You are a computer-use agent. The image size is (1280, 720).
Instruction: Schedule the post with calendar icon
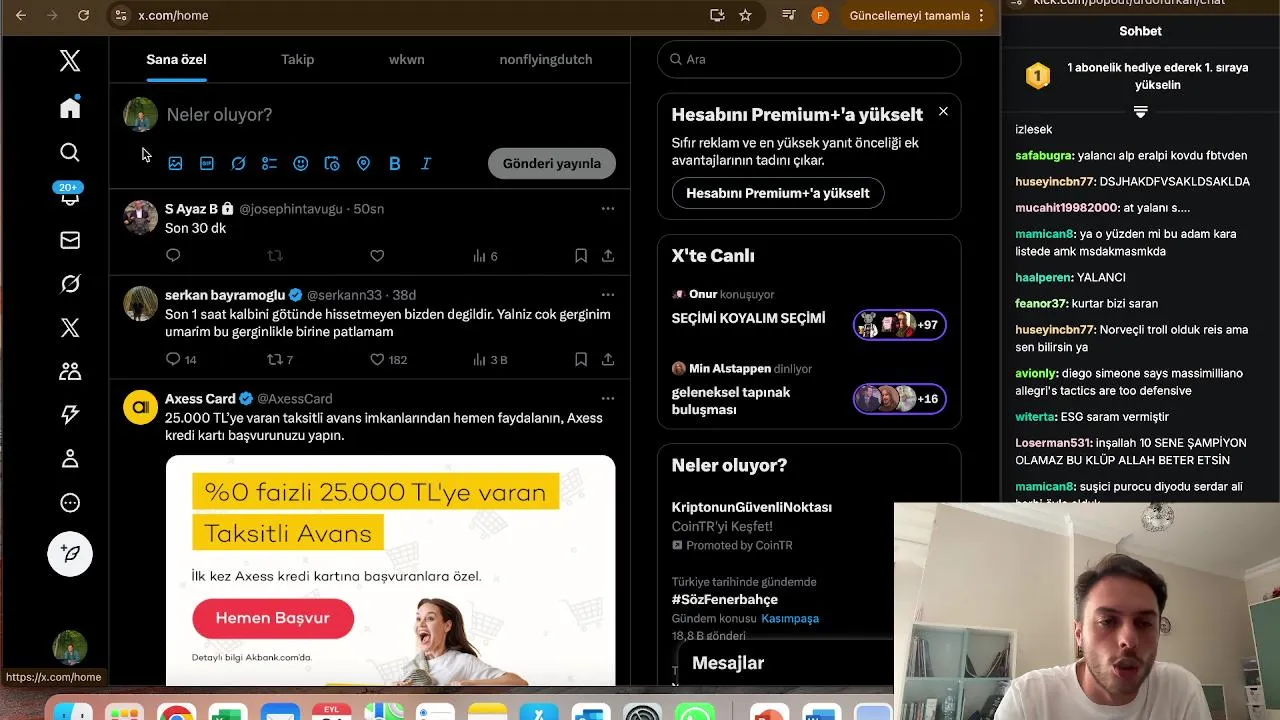(x=332, y=163)
